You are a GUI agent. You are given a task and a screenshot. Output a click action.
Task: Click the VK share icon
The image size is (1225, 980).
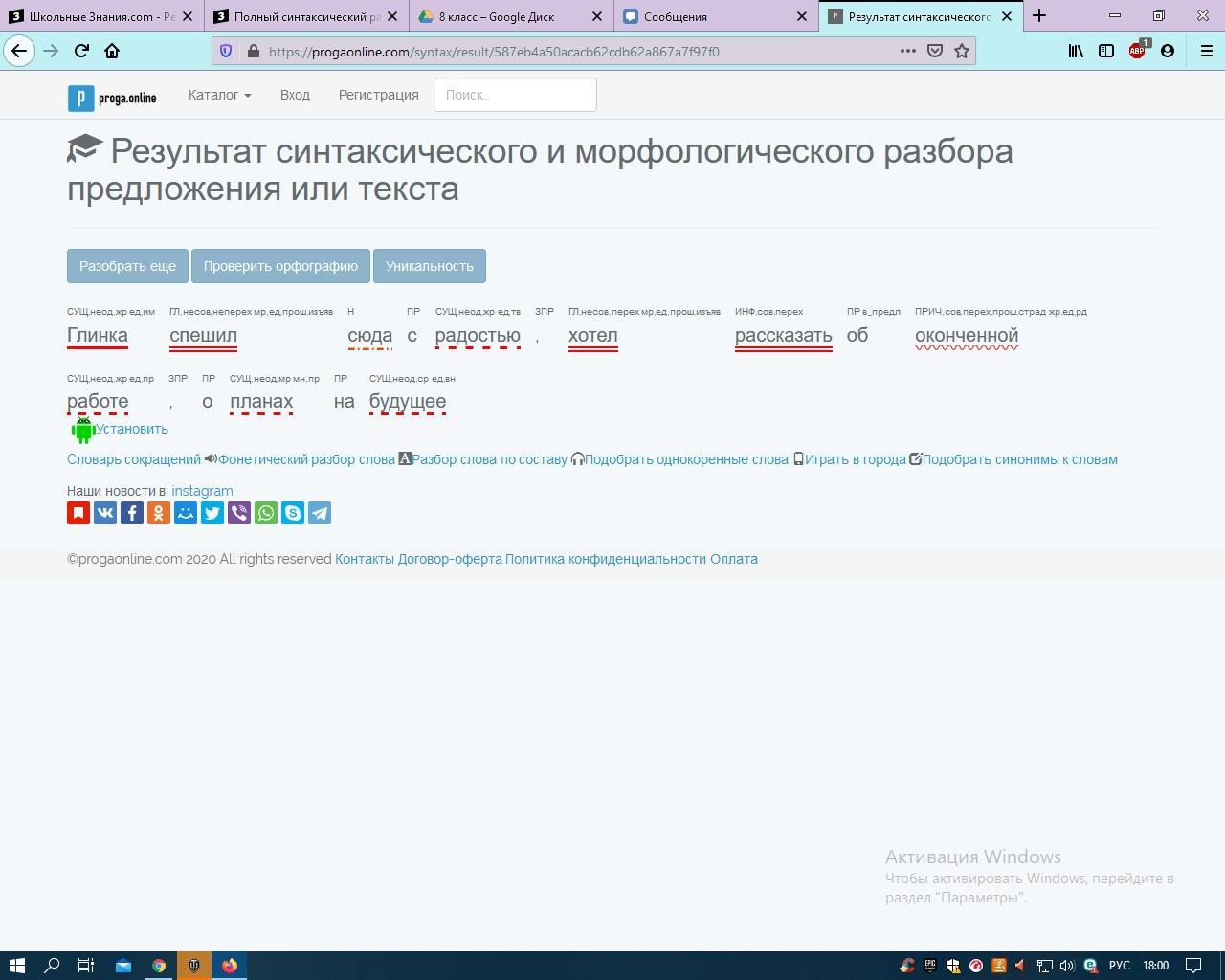point(105,513)
